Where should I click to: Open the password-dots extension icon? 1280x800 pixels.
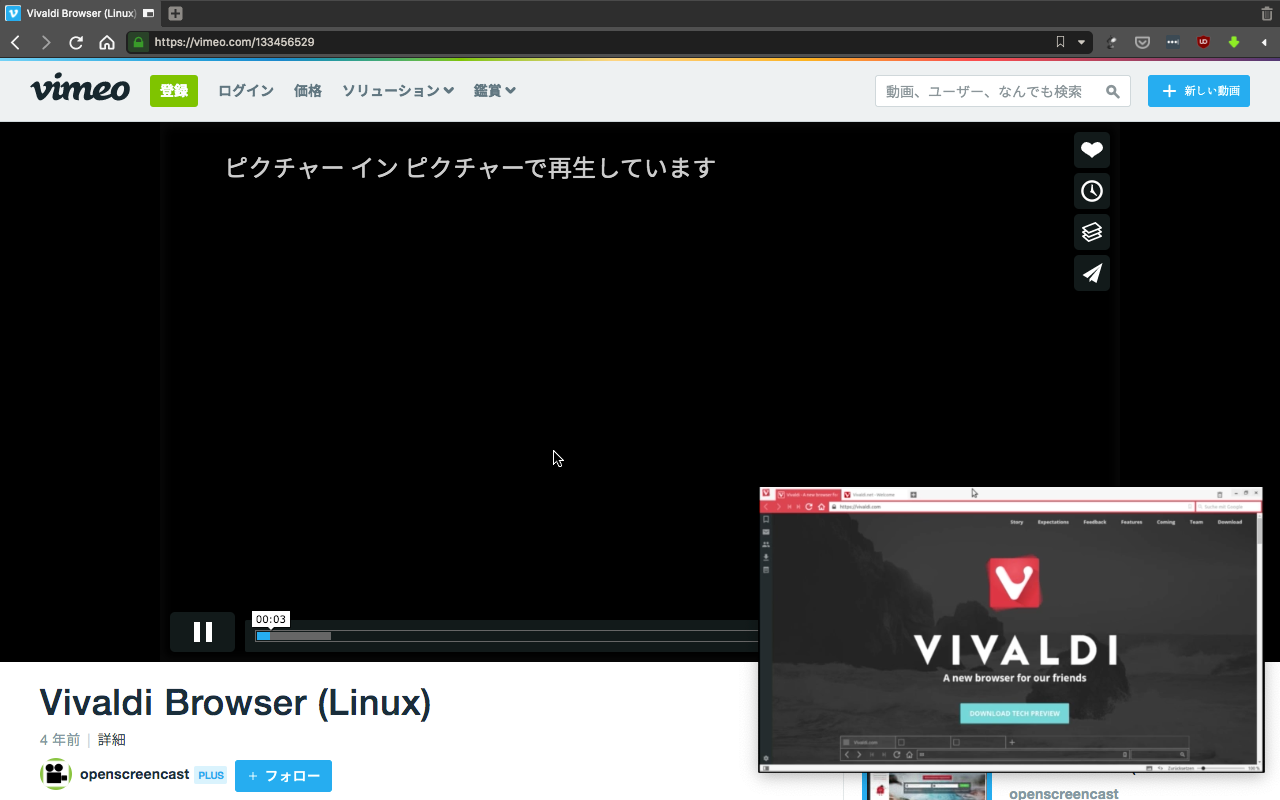pos(1173,42)
